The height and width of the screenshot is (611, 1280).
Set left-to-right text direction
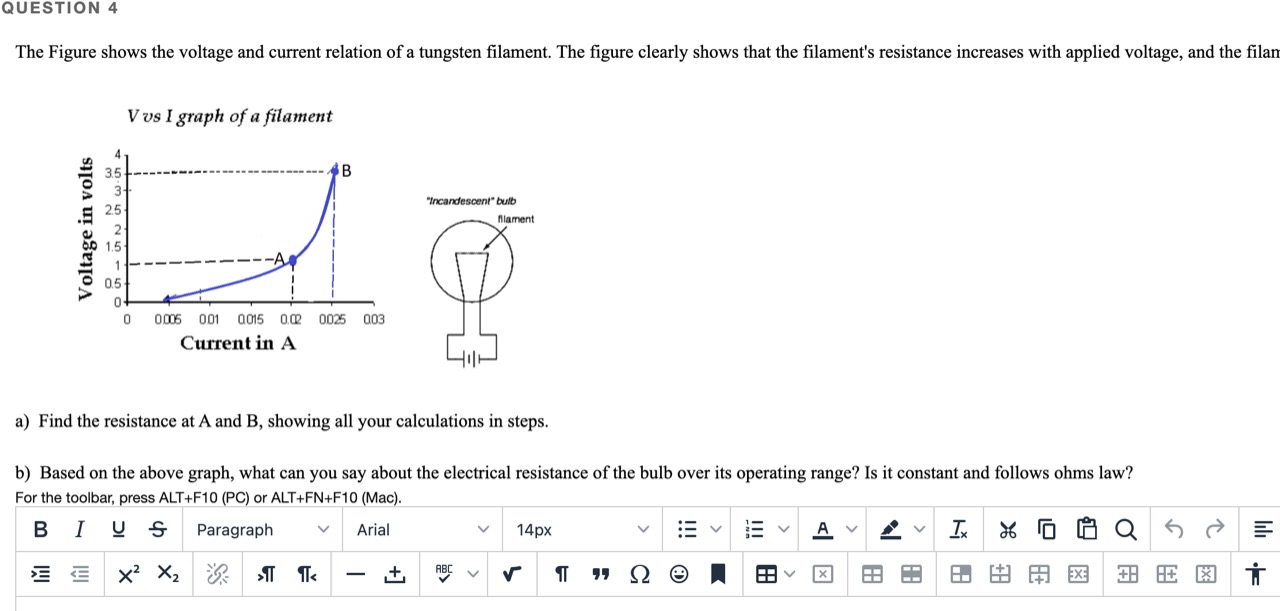(267, 574)
